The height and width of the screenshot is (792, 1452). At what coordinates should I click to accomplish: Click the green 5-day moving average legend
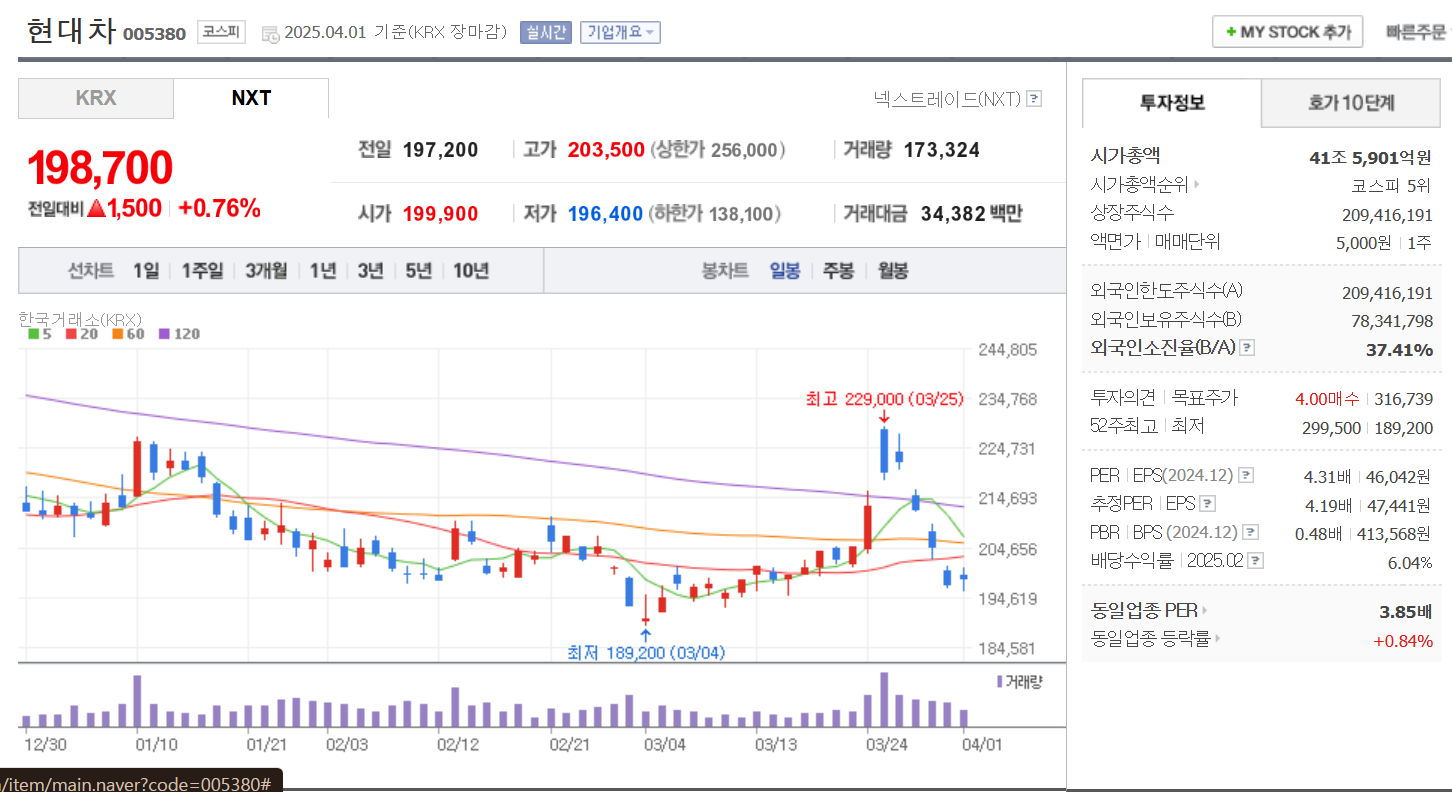click(39, 334)
